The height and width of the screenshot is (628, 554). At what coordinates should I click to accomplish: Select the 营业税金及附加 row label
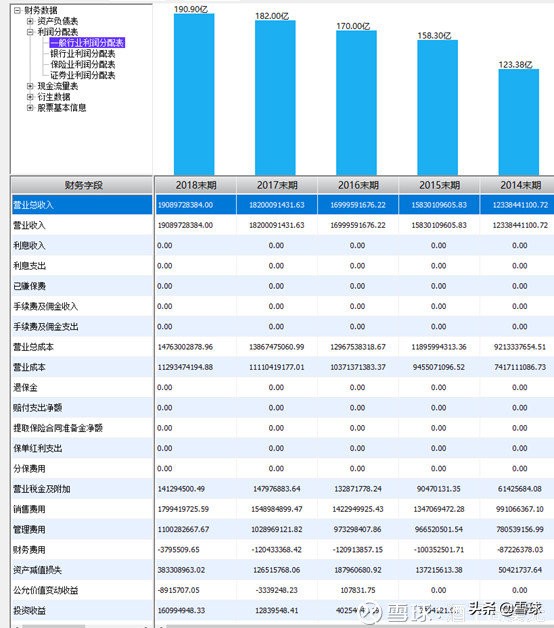[42, 489]
